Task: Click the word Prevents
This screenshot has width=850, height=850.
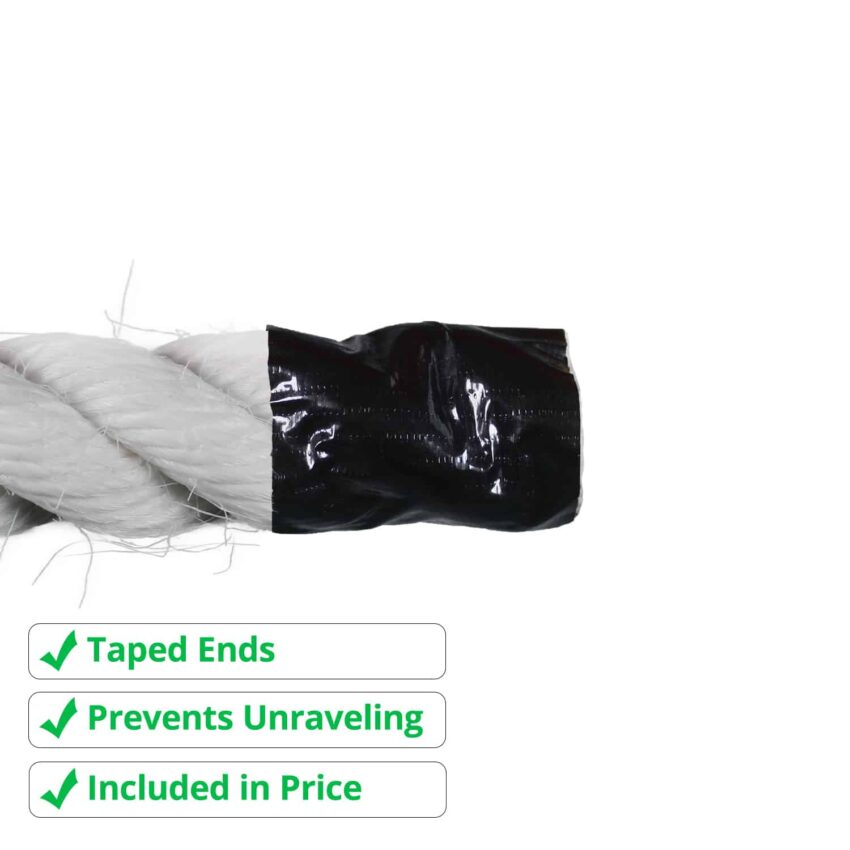Action: (160, 718)
